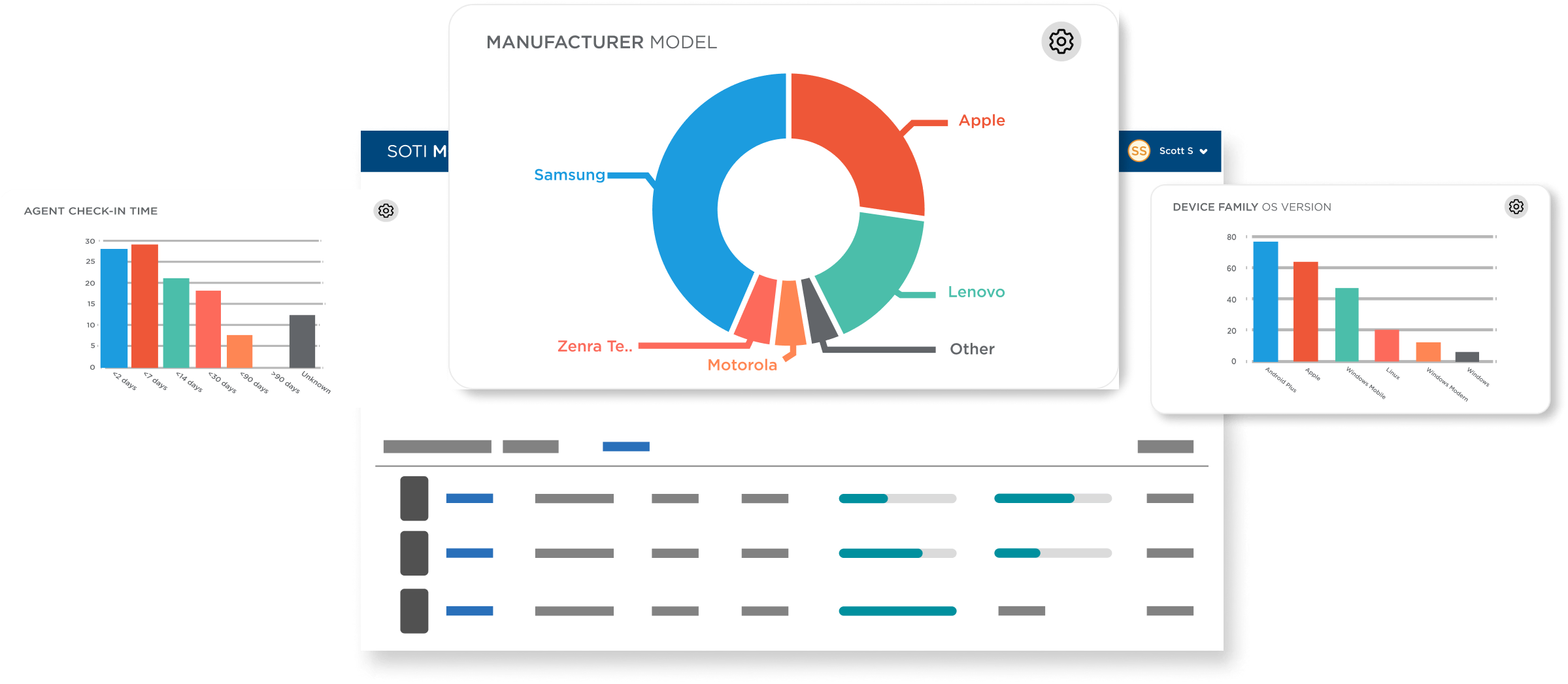Open the second row blue device link

(469, 553)
